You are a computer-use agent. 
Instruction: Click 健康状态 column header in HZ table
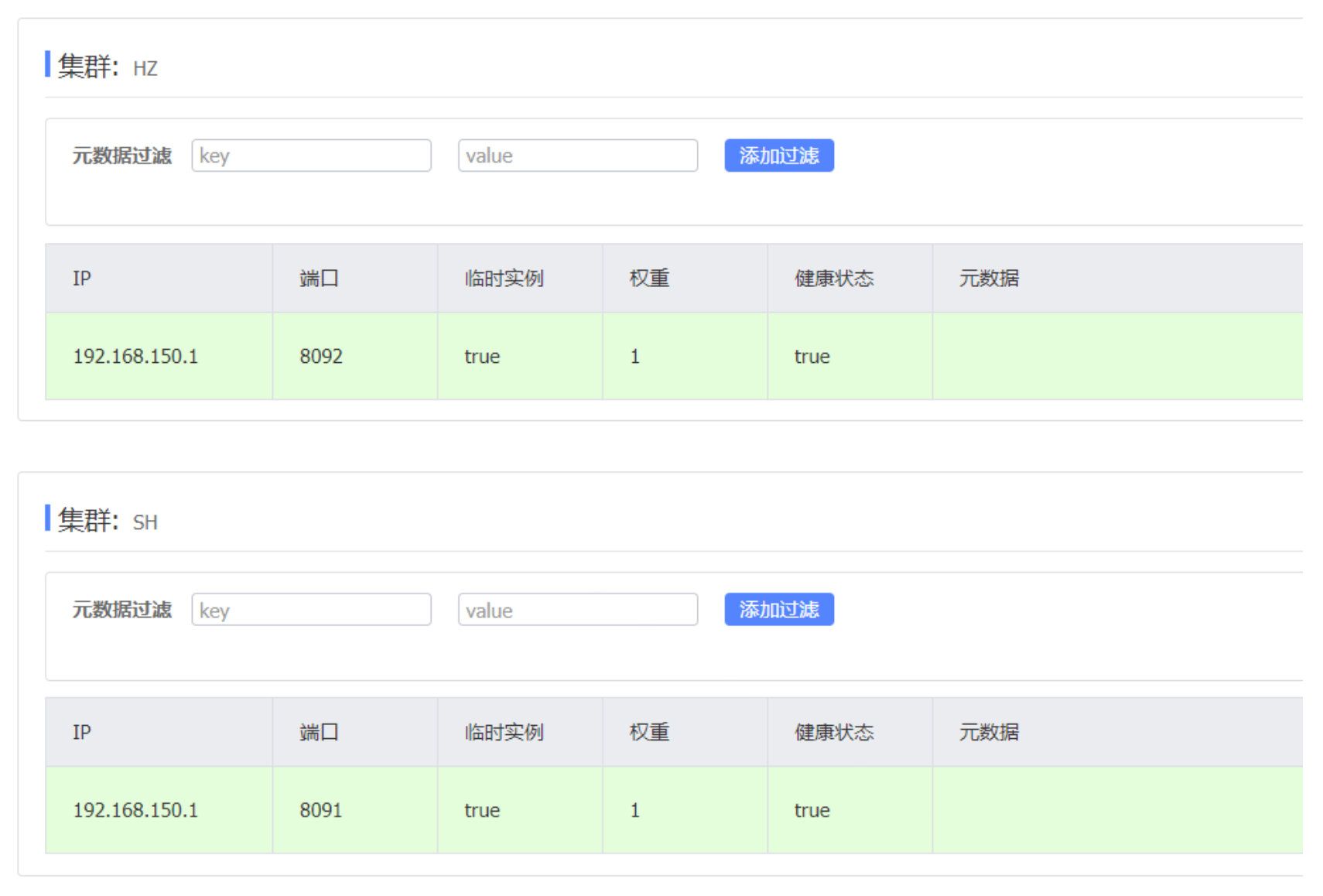tap(833, 279)
